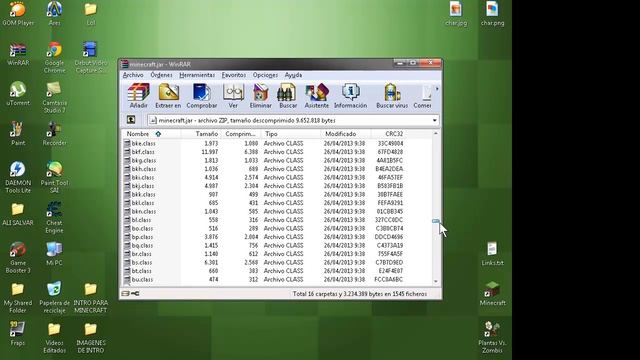This screenshot has height=360, width=640.
Task: Click the Eliminar toolbar icon
Action: tap(260, 96)
